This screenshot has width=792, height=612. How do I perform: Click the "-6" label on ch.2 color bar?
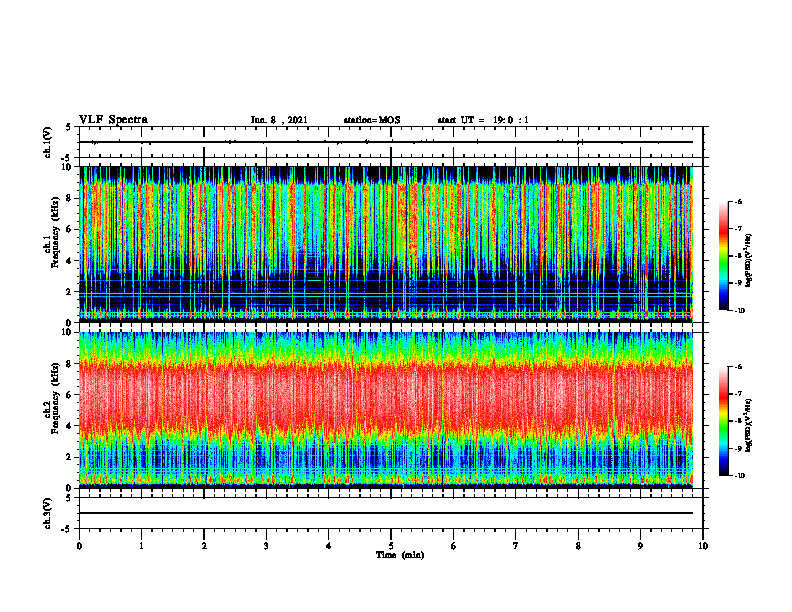[x=738, y=367]
